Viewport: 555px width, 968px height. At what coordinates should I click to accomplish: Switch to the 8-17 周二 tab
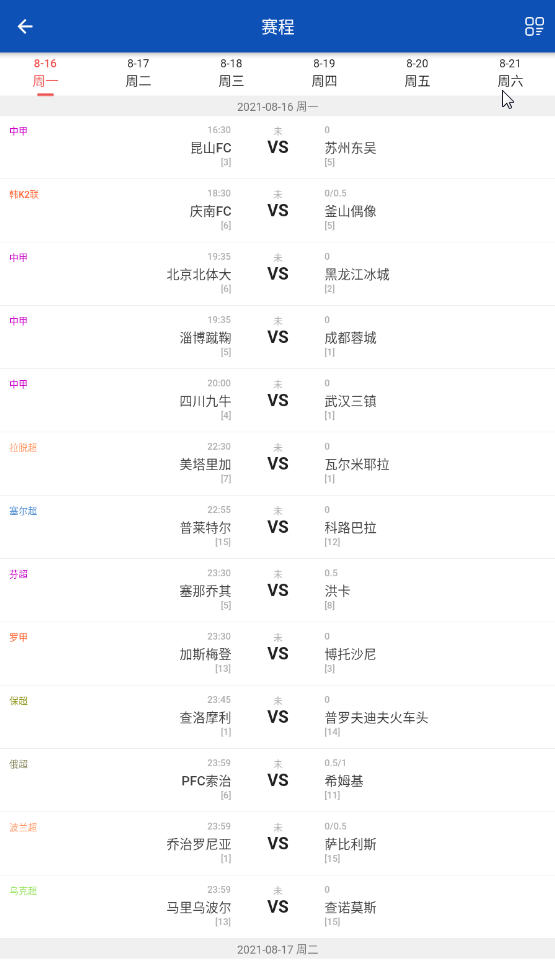[138, 73]
